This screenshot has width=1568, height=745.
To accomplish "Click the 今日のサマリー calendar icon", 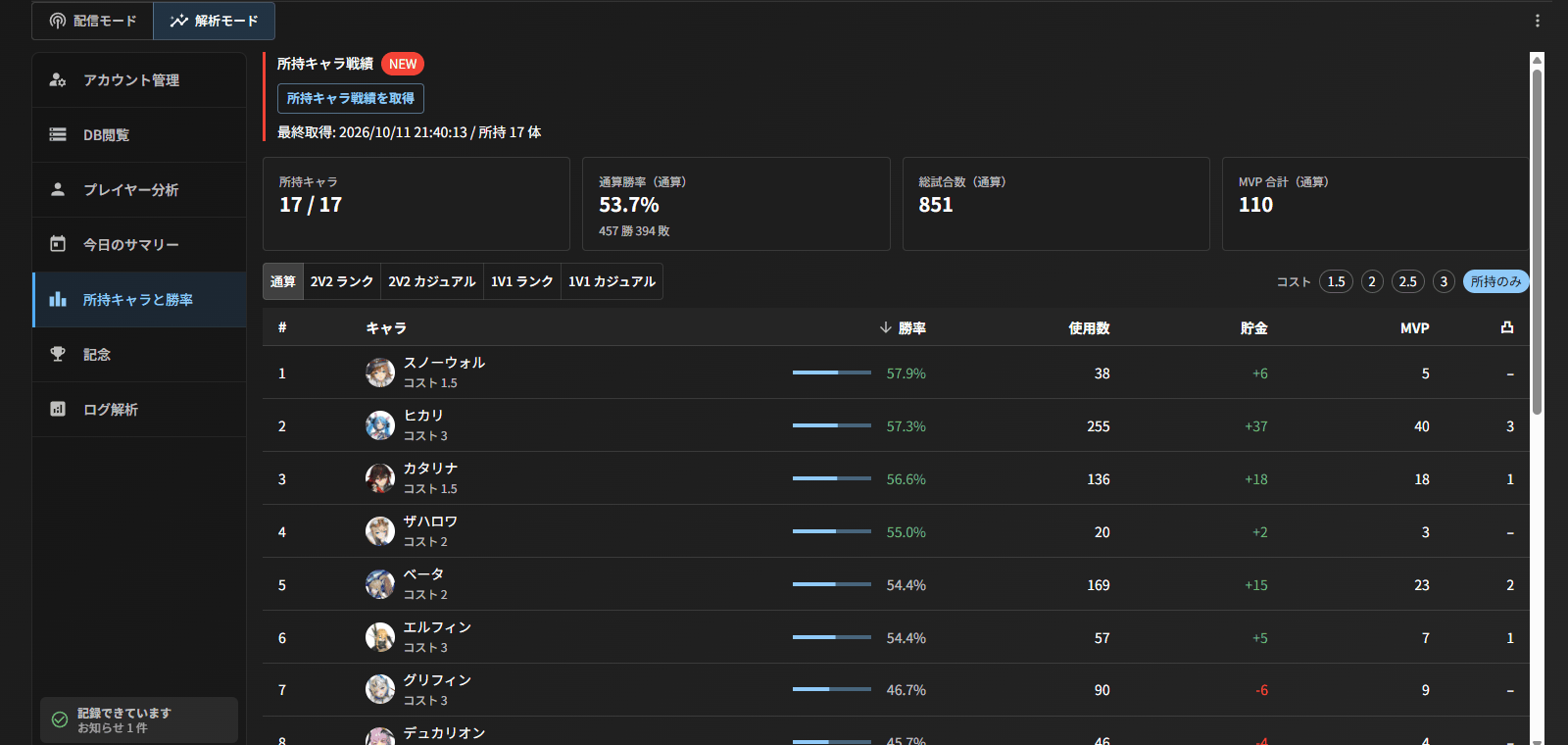I will tap(58, 244).
